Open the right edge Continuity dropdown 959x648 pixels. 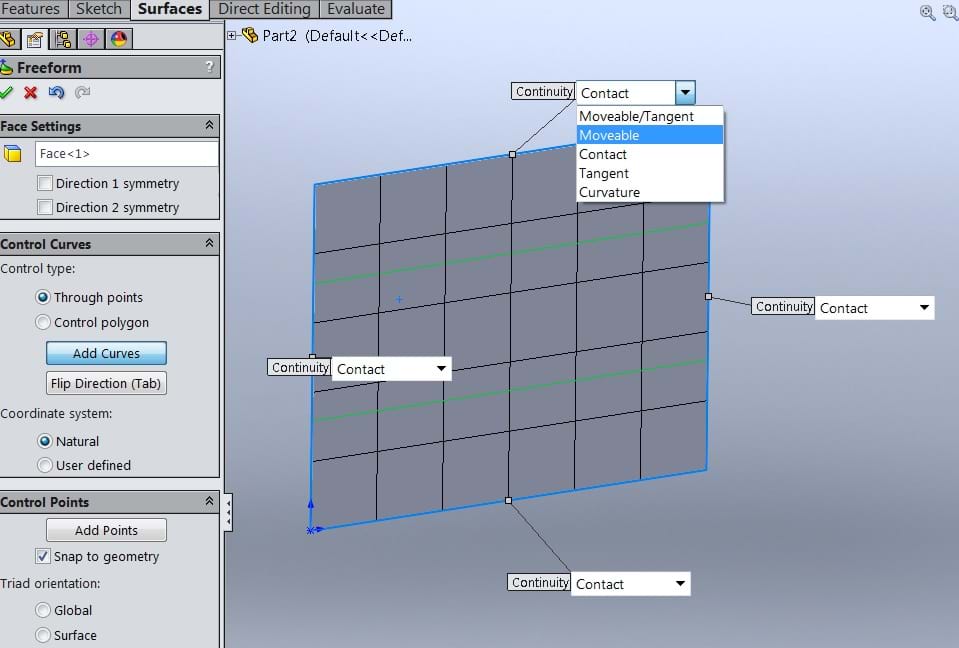pyautogui.click(x=924, y=308)
